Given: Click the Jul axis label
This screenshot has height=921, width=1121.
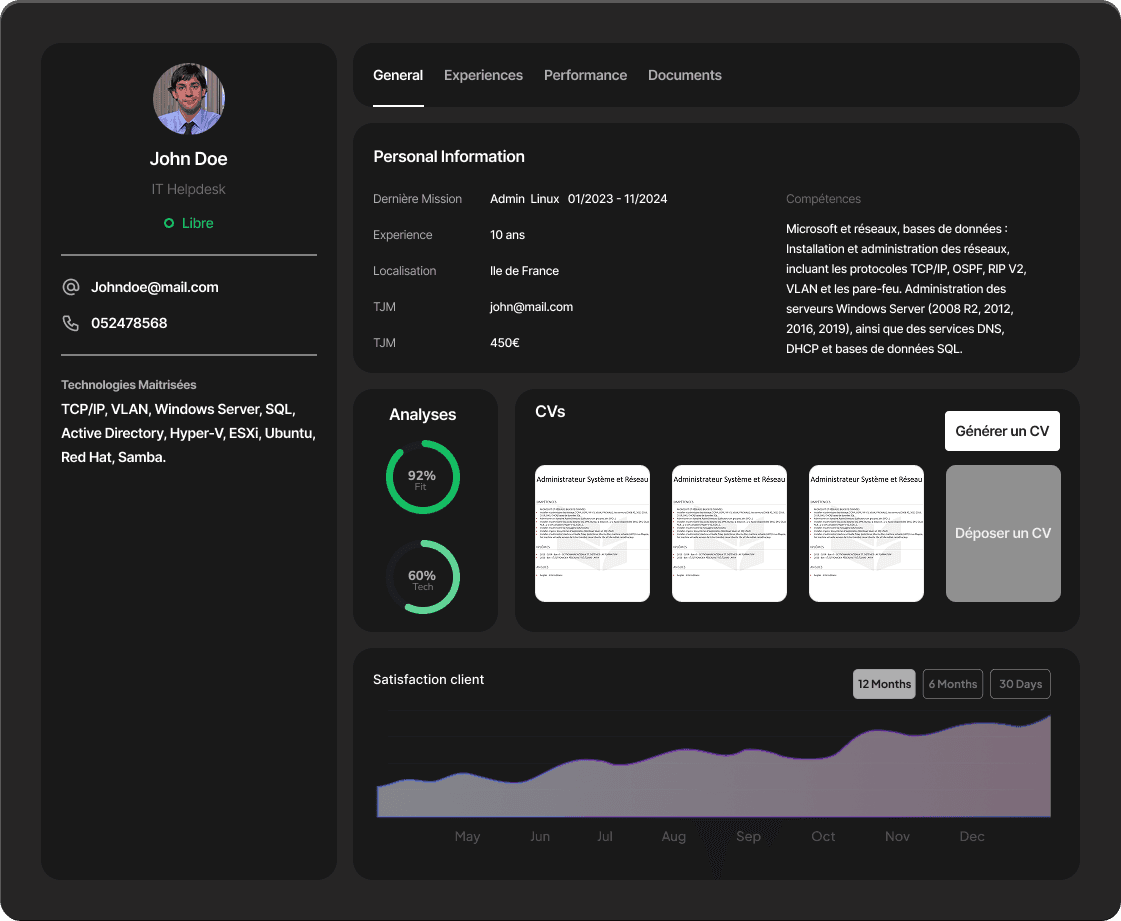Looking at the screenshot, I should (x=605, y=836).
